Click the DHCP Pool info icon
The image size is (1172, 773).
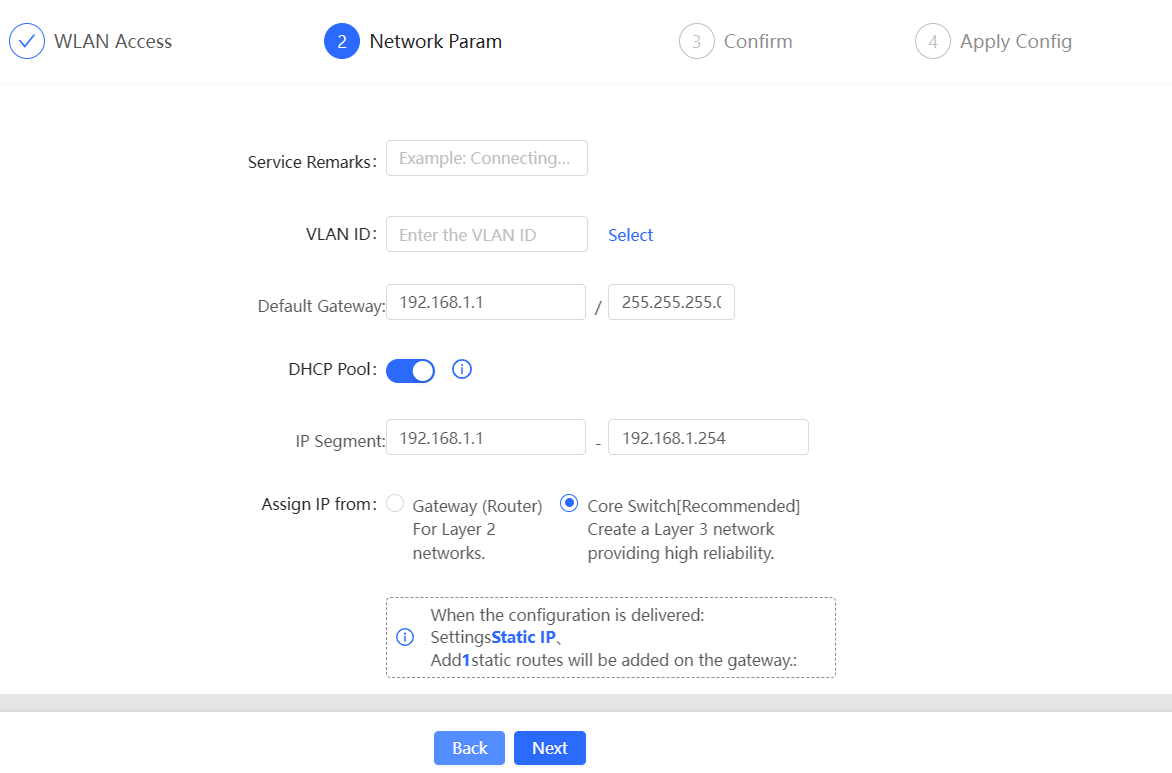tap(462, 369)
